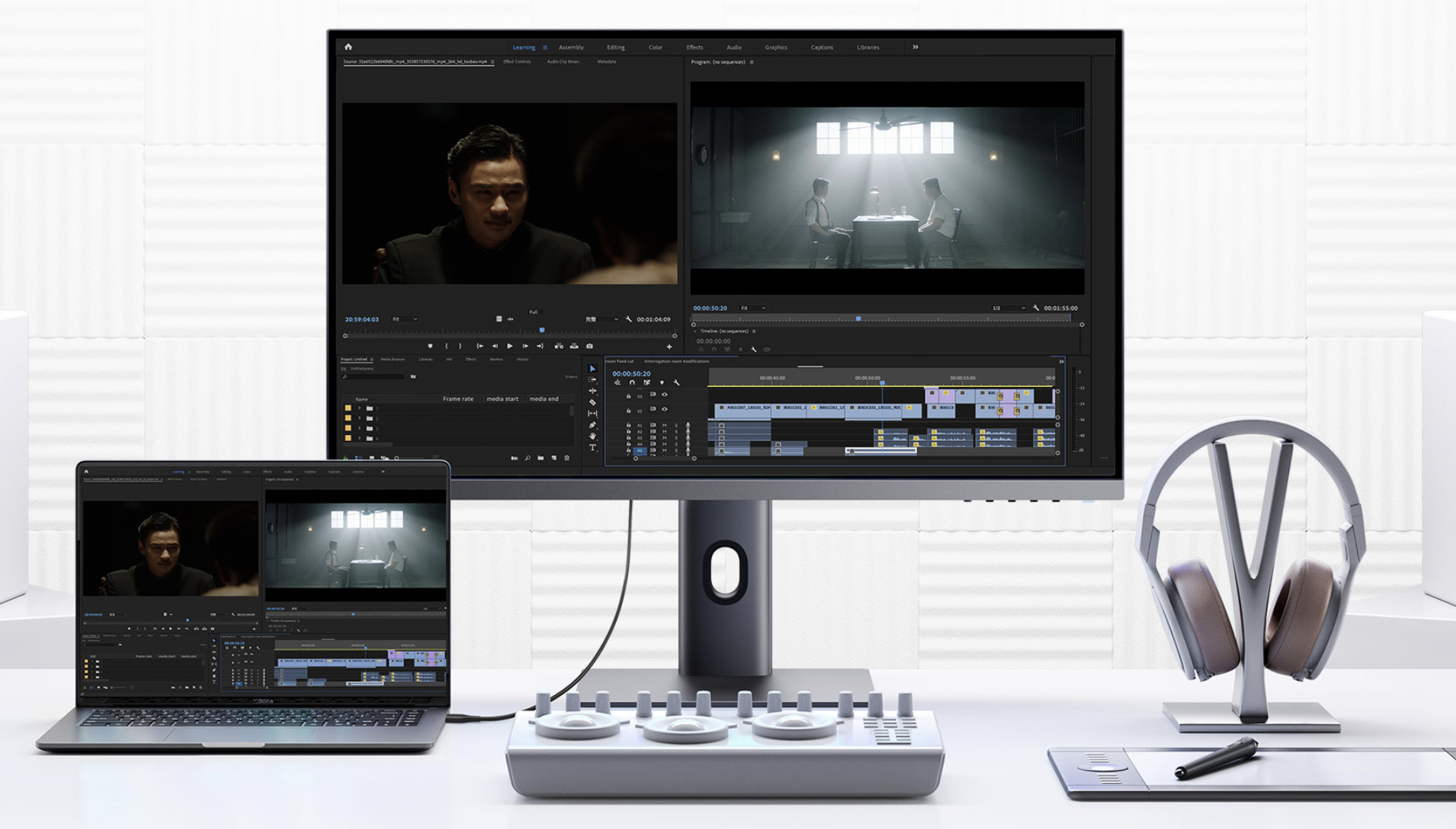Screen dimensions: 1456x829
Task: Select the Pen tool
Action: pyautogui.click(x=592, y=425)
